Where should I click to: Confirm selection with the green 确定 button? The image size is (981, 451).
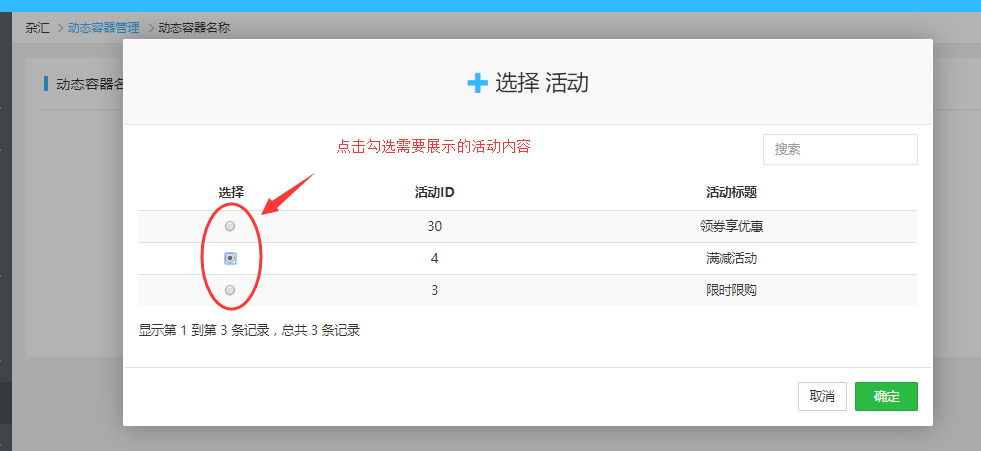[x=886, y=396]
